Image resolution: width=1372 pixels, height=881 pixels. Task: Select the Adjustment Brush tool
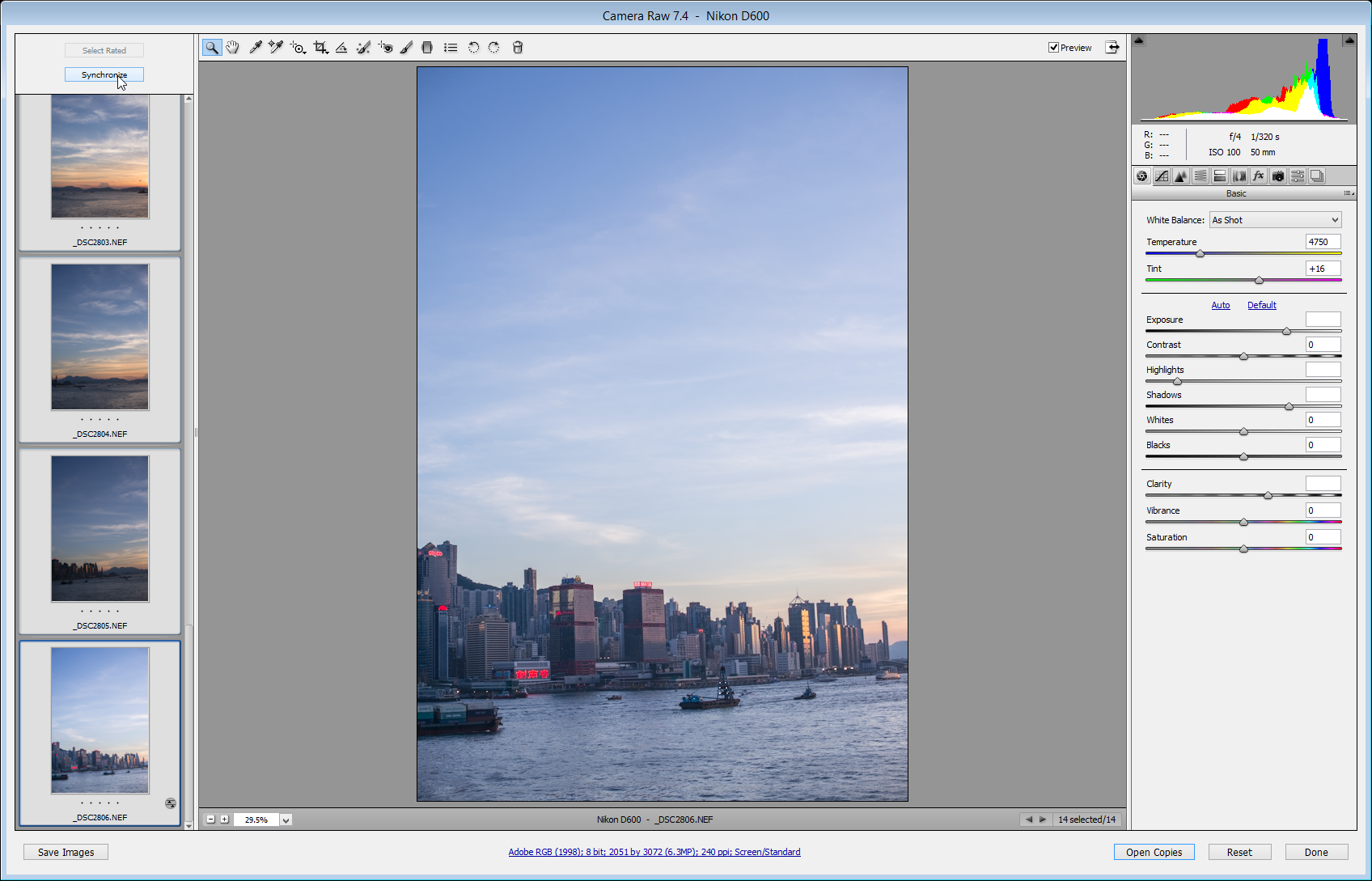(x=406, y=48)
